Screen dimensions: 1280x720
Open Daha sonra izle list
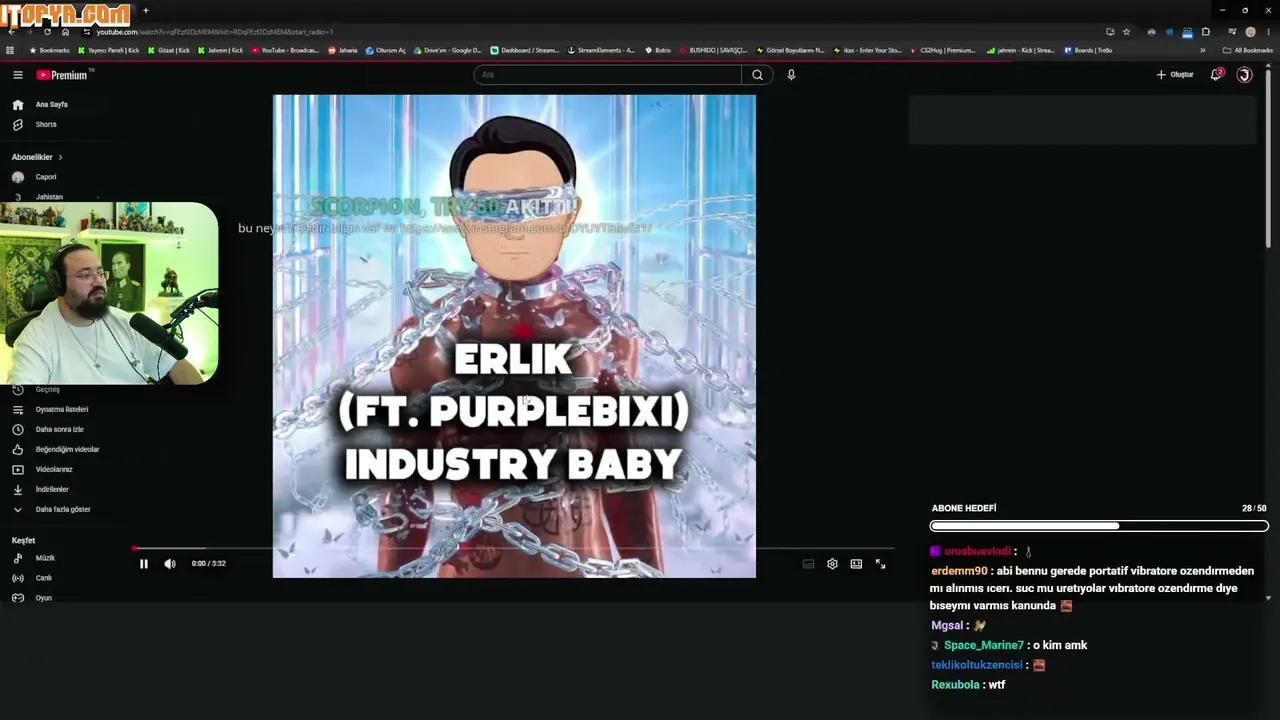tap(58, 429)
